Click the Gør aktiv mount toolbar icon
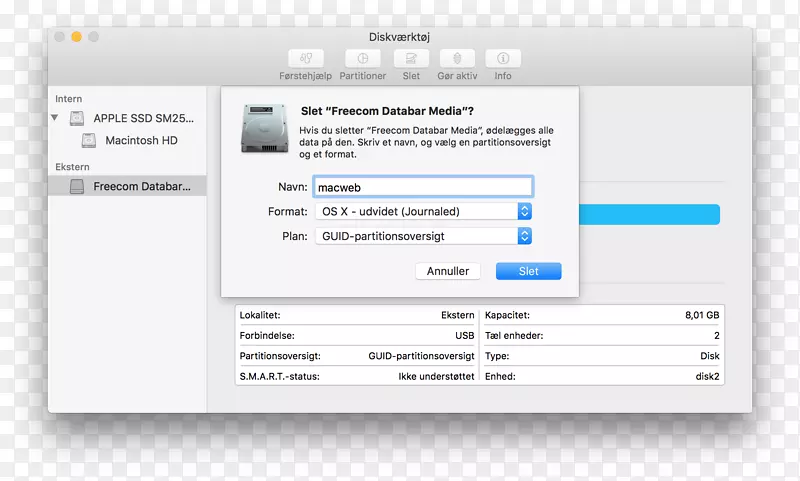 pyautogui.click(x=457, y=59)
